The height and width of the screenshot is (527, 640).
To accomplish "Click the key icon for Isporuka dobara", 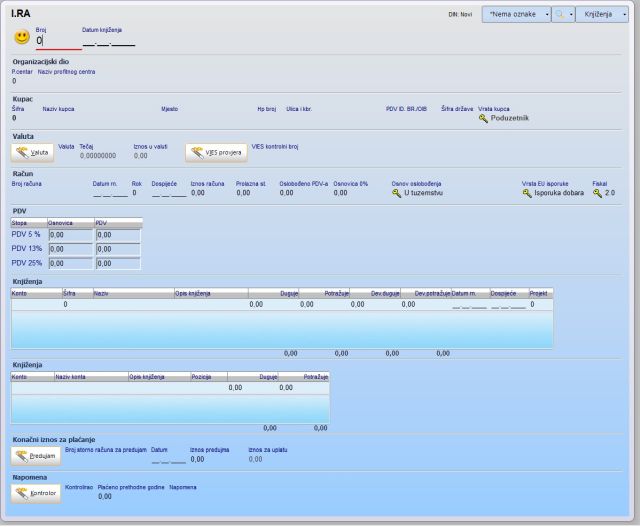I will coord(526,193).
